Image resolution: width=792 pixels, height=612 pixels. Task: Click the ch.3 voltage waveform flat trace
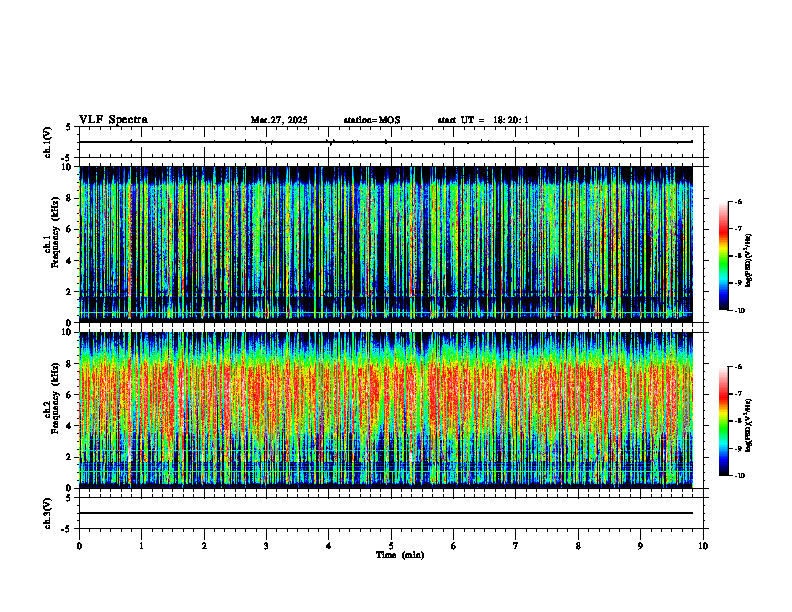386,513
